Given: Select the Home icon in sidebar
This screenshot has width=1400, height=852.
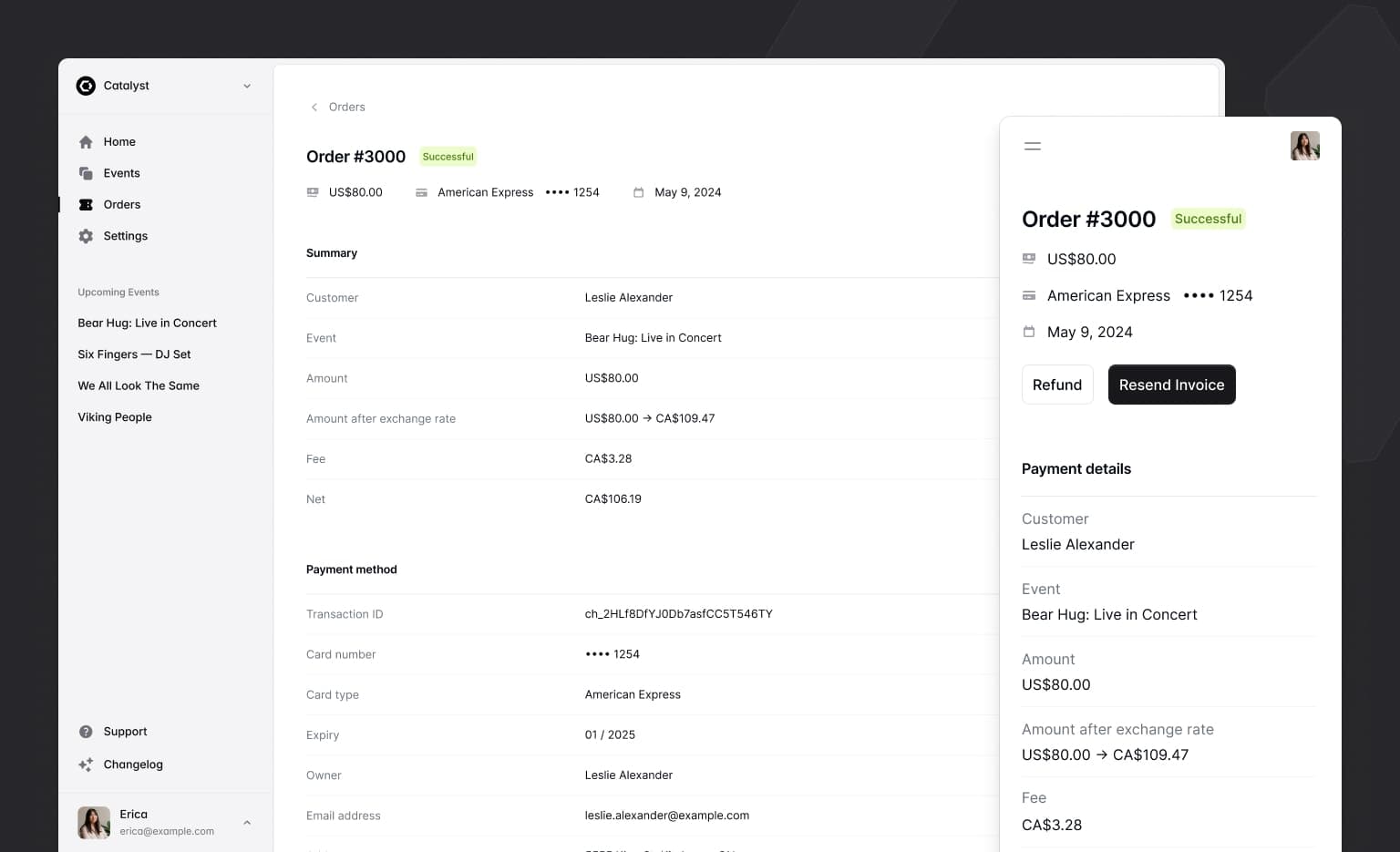Looking at the screenshot, I should pyautogui.click(x=86, y=141).
